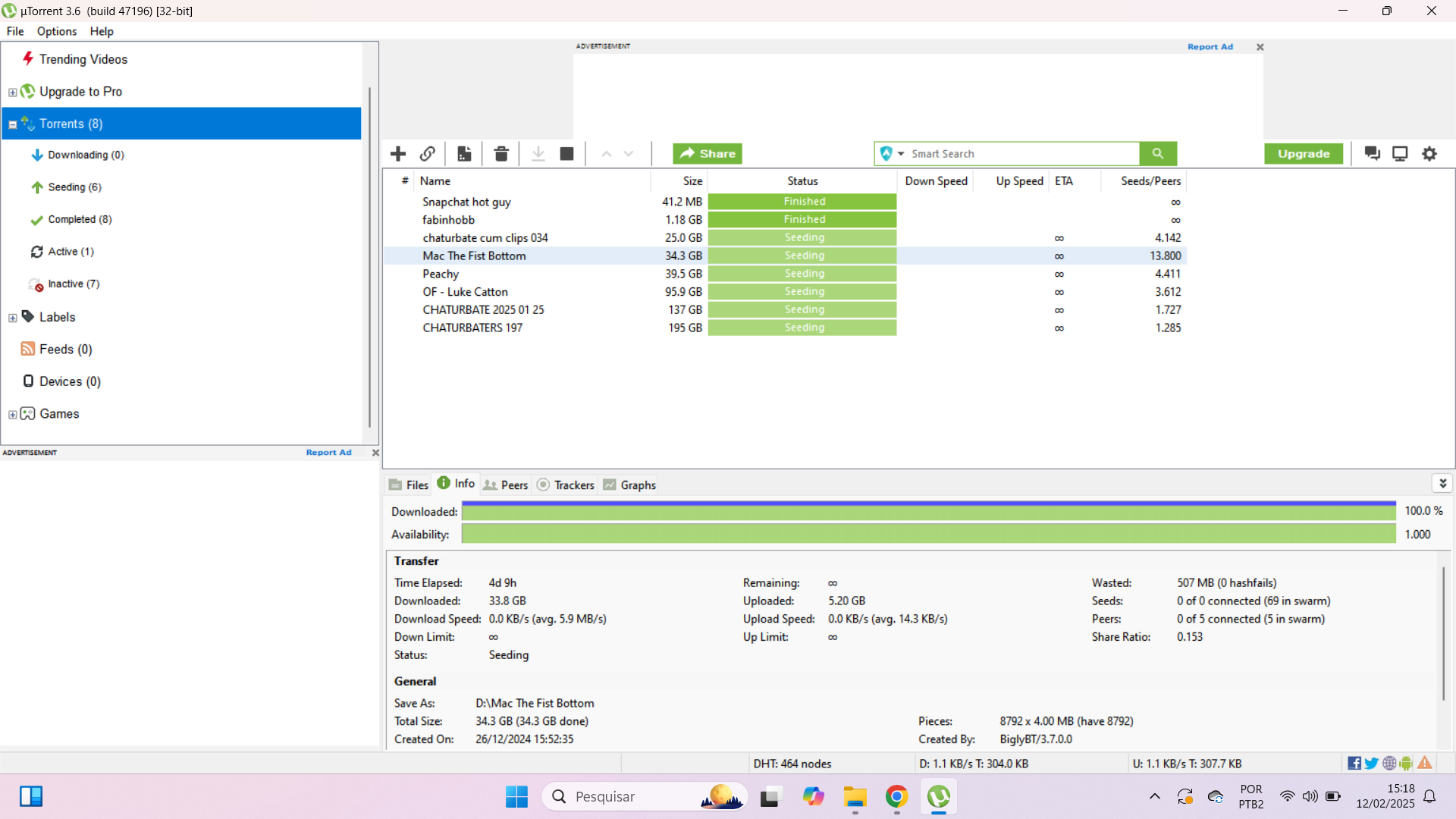Click the Downloaded progress bar
The width and height of the screenshot is (1456, 819).
click(928, 512)
